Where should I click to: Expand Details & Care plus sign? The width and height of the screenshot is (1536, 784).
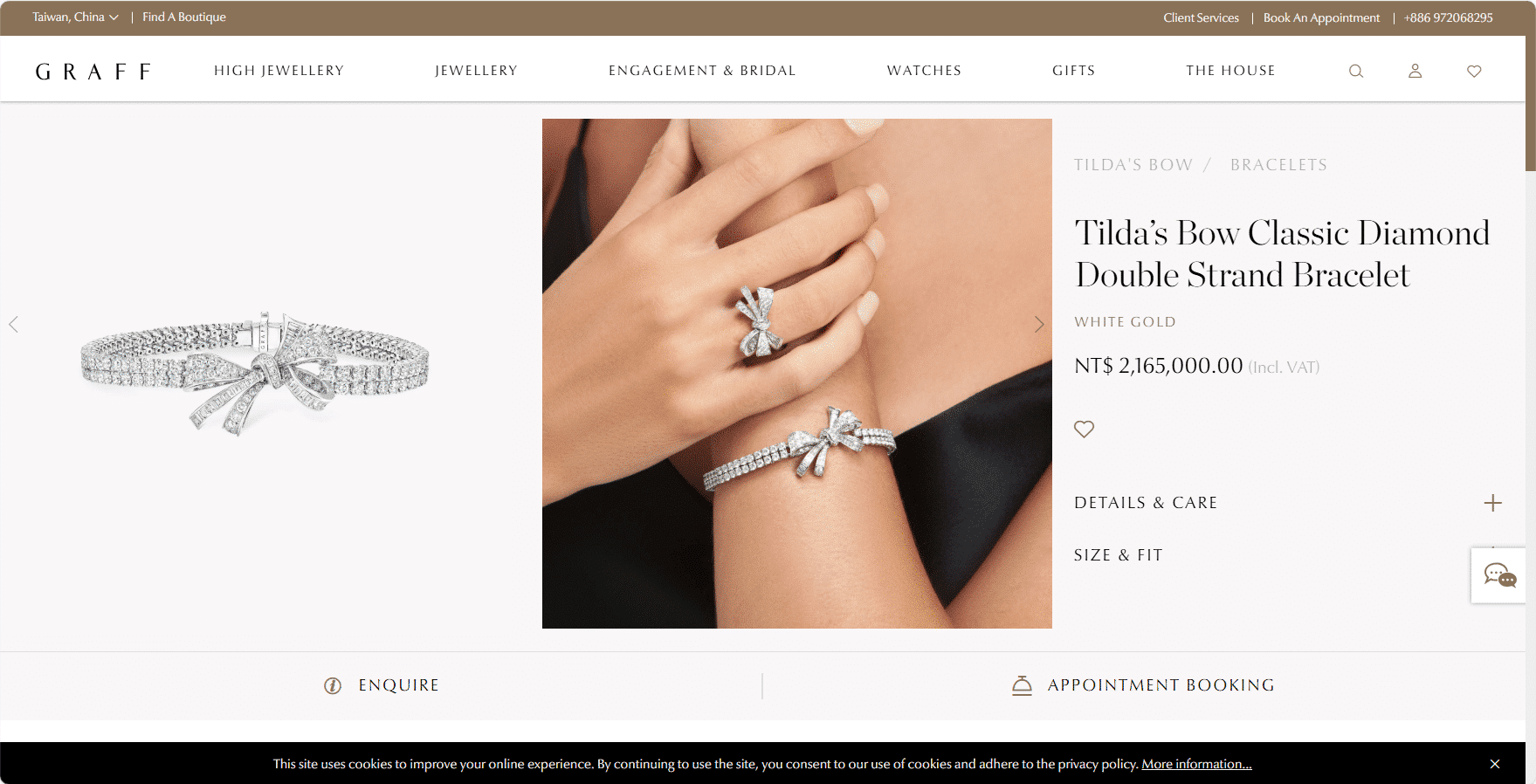(x=1493, y=503)
